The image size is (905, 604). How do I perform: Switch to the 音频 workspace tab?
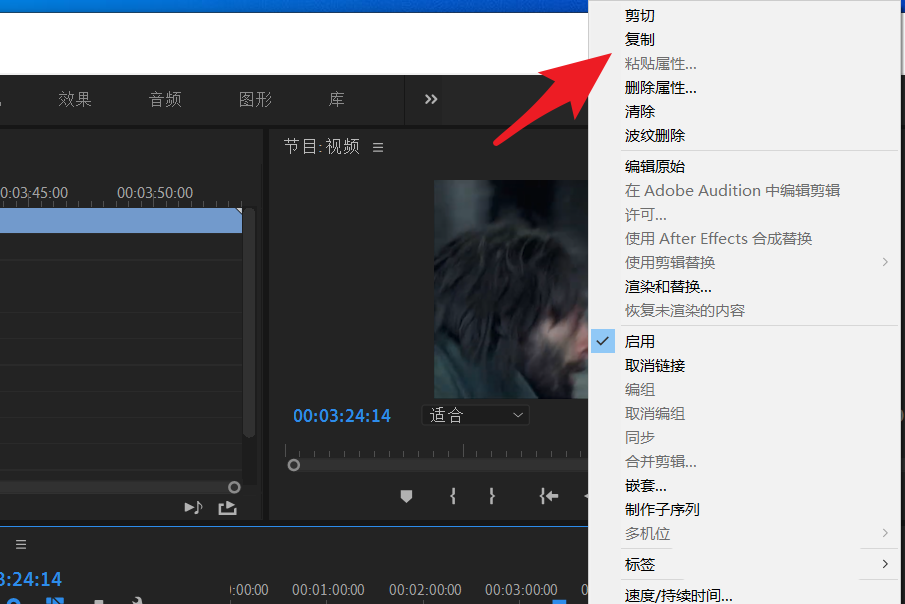point(165,99)
